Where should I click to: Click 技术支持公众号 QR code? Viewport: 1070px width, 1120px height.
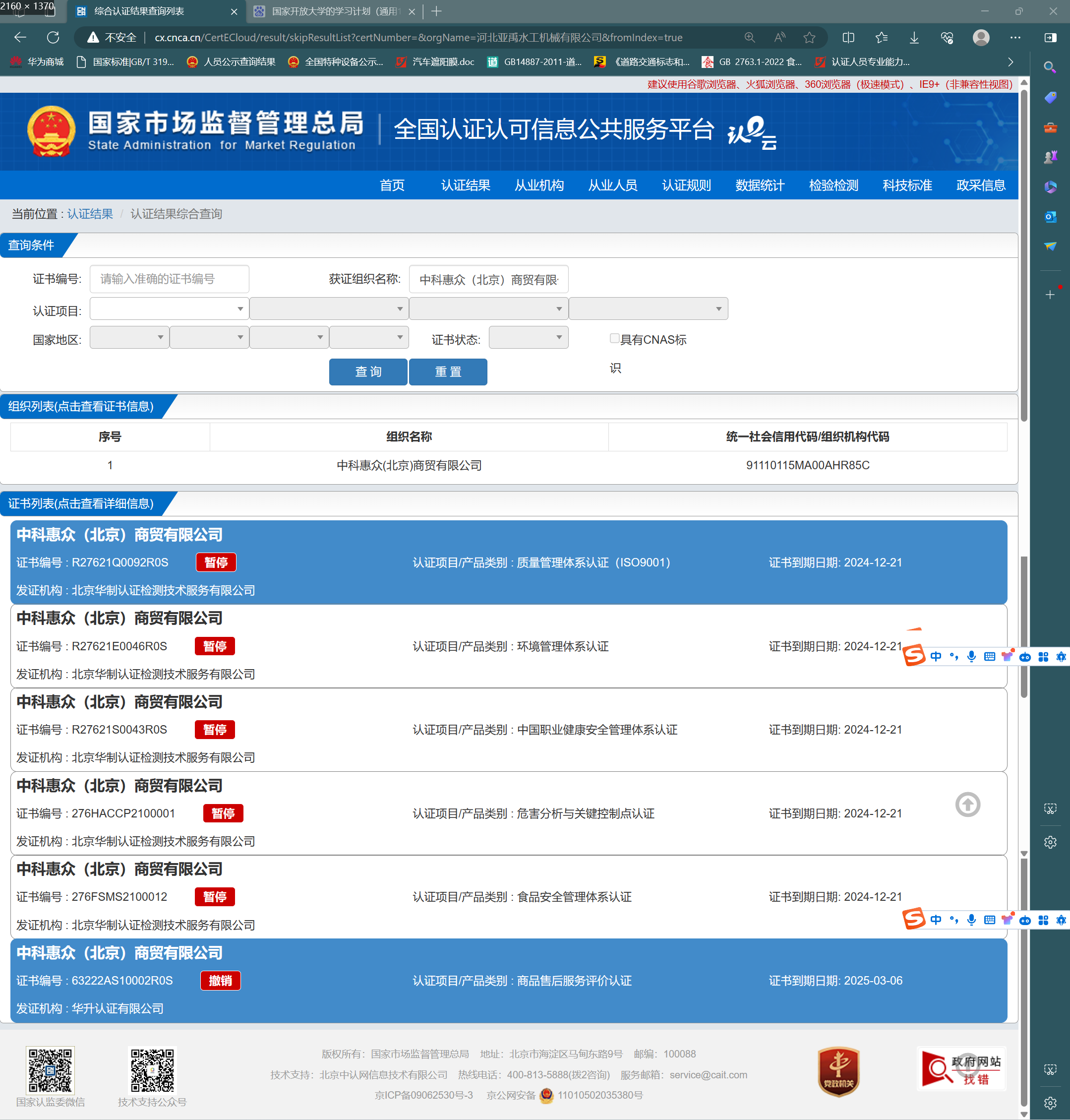152,1070
